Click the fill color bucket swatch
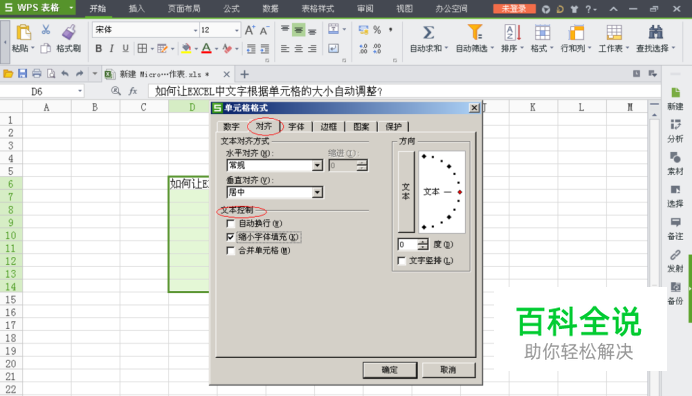 coord(186,48)
